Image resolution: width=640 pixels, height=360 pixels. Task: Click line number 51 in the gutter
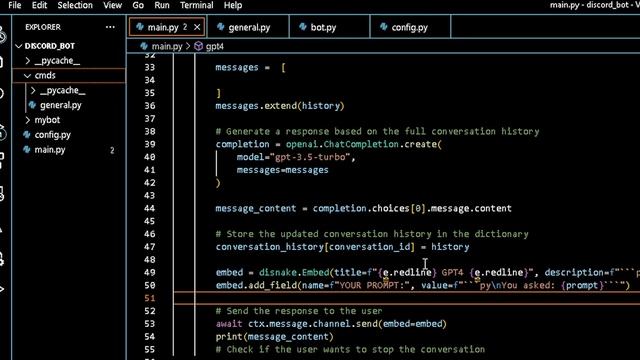pyautogui.click(x=150, y=298)
